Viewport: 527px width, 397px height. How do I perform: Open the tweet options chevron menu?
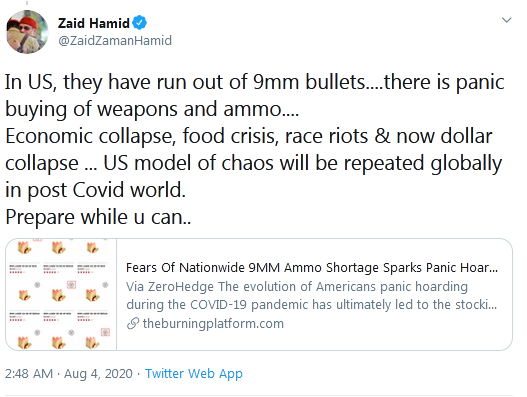point(506,20)
